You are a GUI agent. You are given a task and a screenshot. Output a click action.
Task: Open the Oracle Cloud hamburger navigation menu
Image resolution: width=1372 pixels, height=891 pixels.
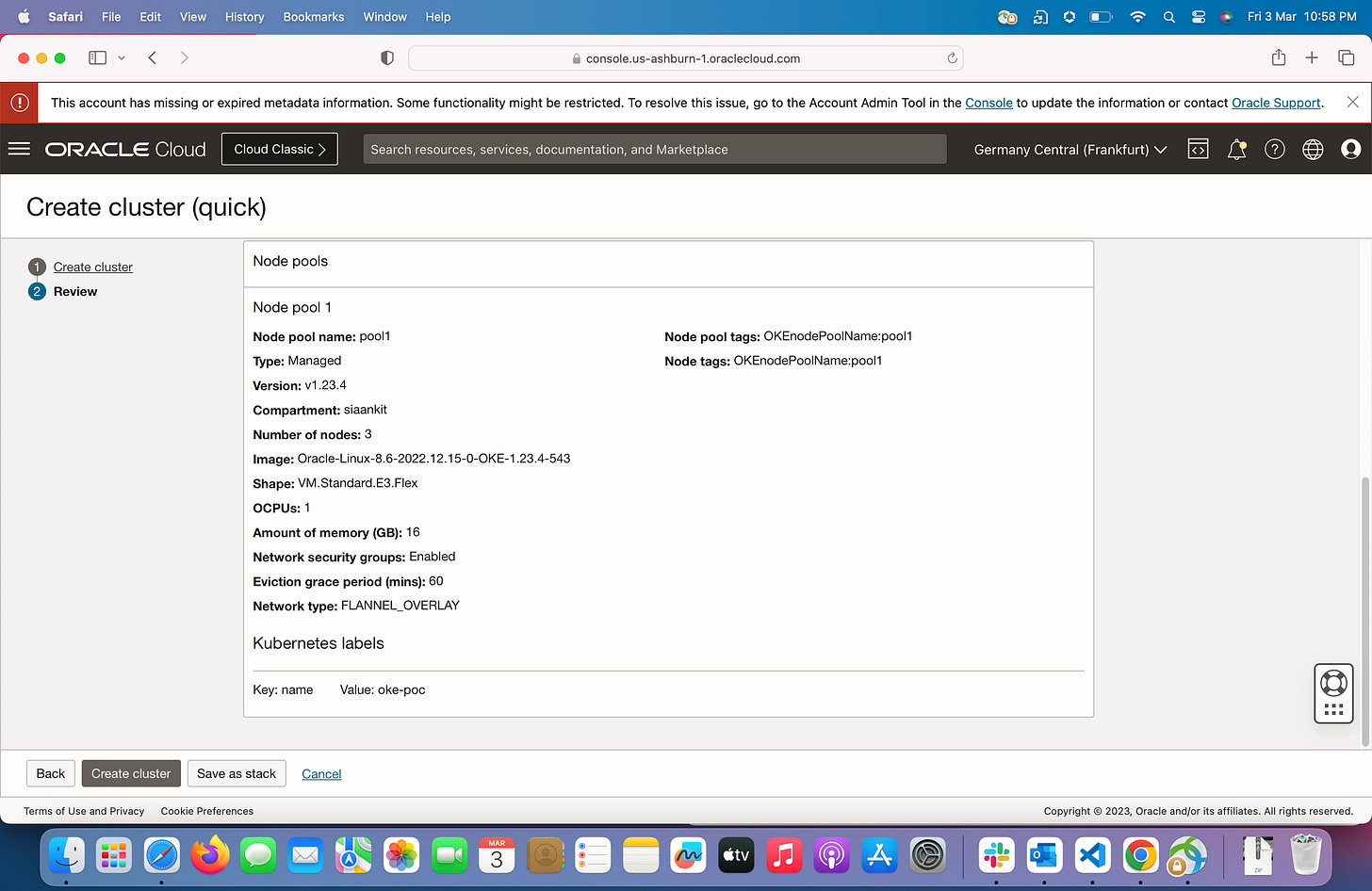[x=20, y=149]
